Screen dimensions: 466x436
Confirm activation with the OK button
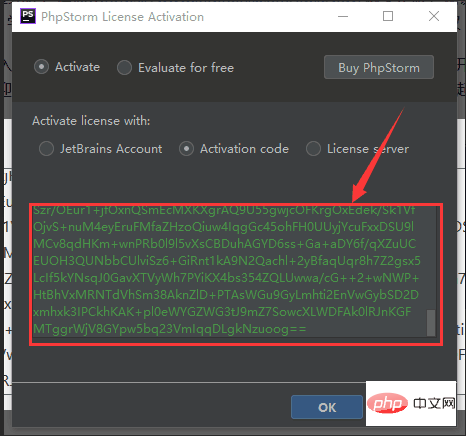[327, 407]
